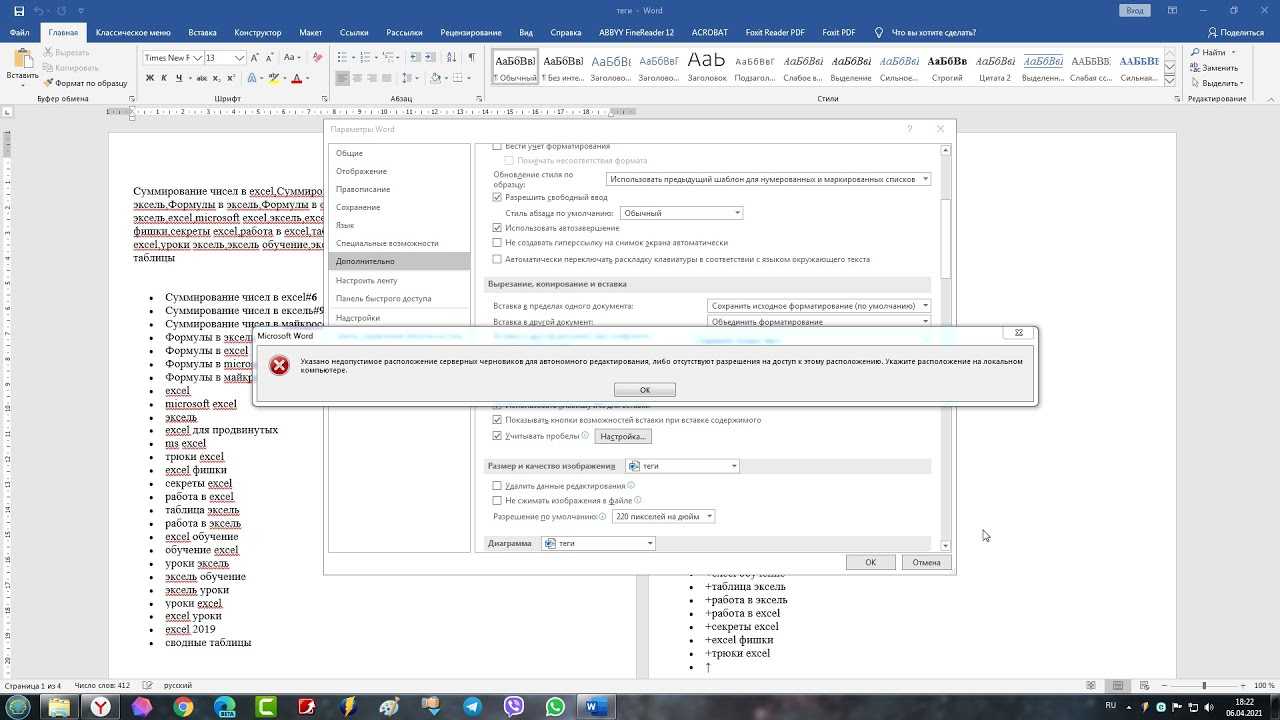Open 'Стиль абзаца по умолчанию' dropdown
1280x720 pixels.
pyautogui.click(x=682, y=213)
